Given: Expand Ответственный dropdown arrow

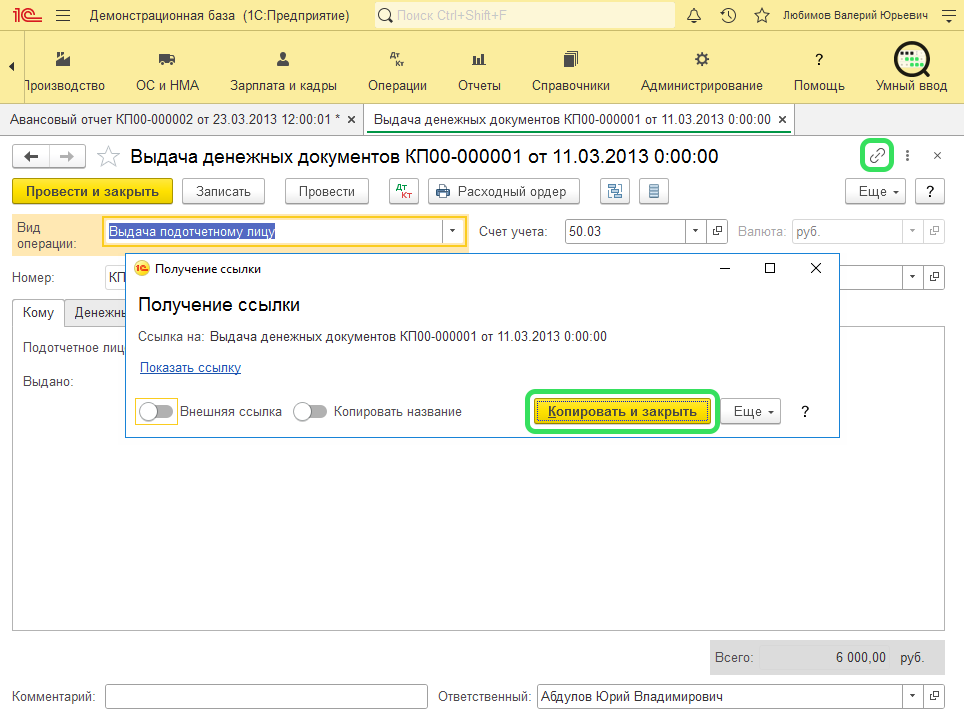Looking at the screenshot, I should [912, 696].
